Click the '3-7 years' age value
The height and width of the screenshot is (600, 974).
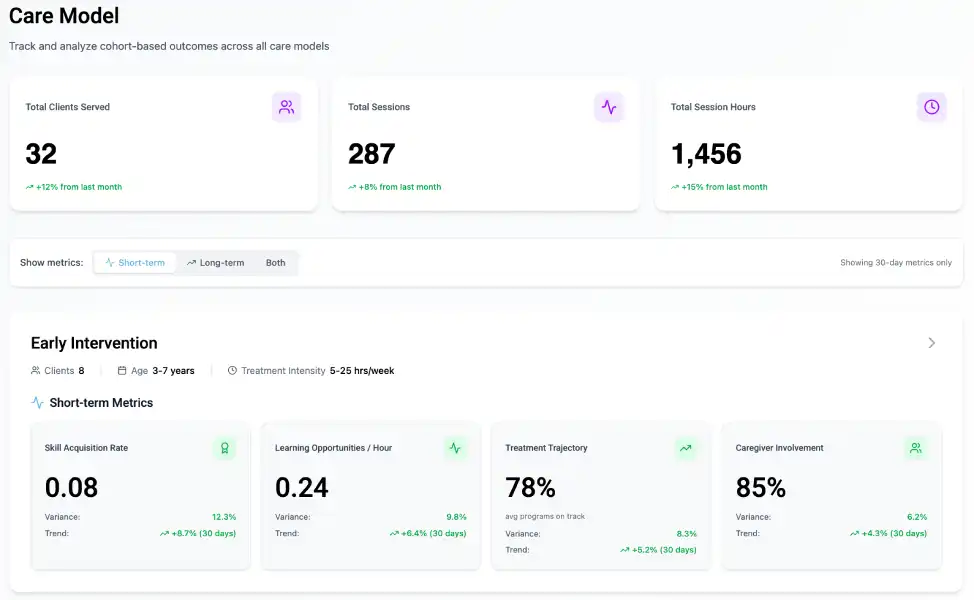[173, 371]
